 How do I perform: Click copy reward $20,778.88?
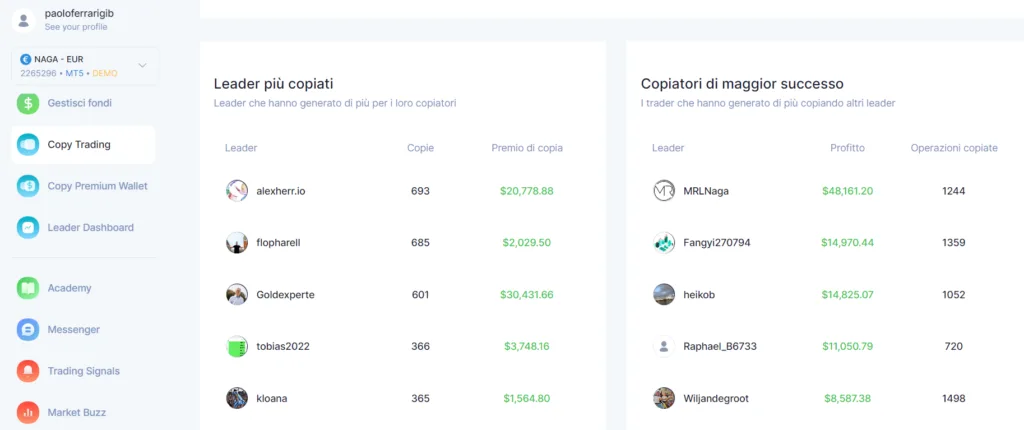pos(527,191)
